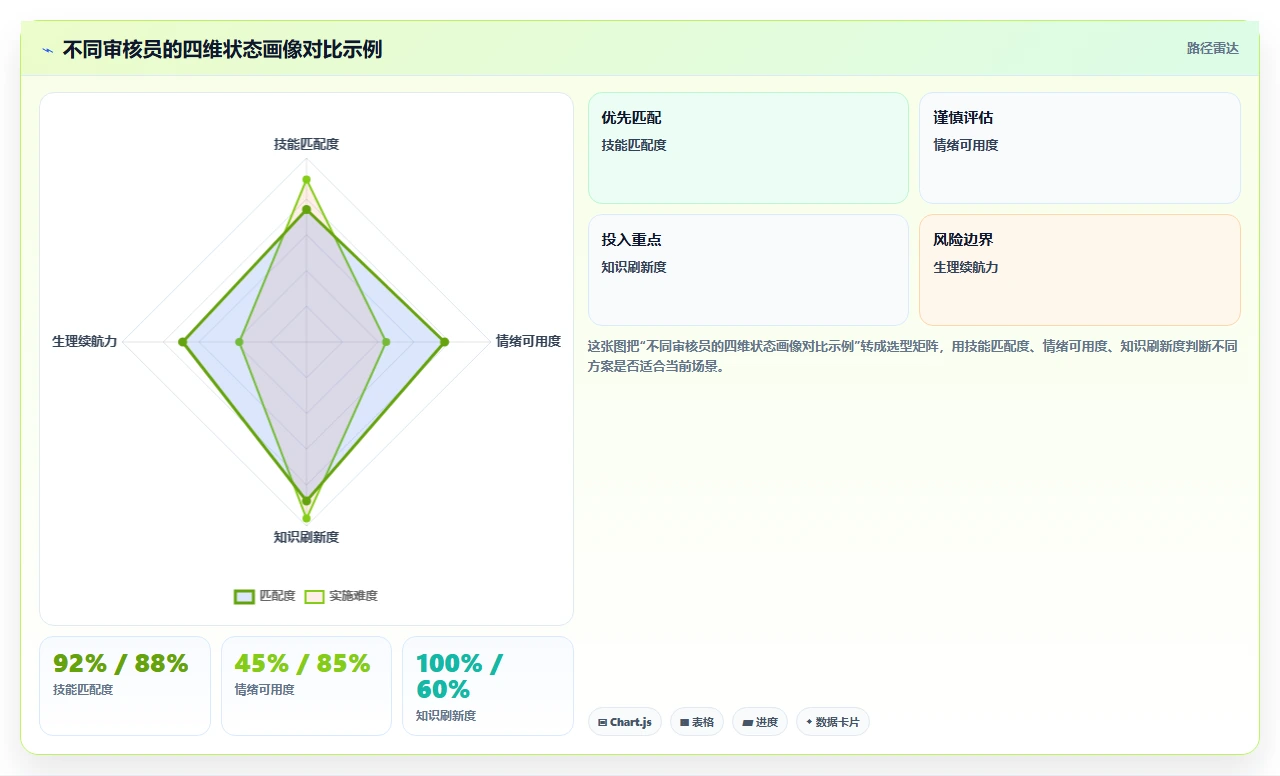
Task: Click 知识刷新度 text in 投入重点 card
Action: click(x=634, y=267)
